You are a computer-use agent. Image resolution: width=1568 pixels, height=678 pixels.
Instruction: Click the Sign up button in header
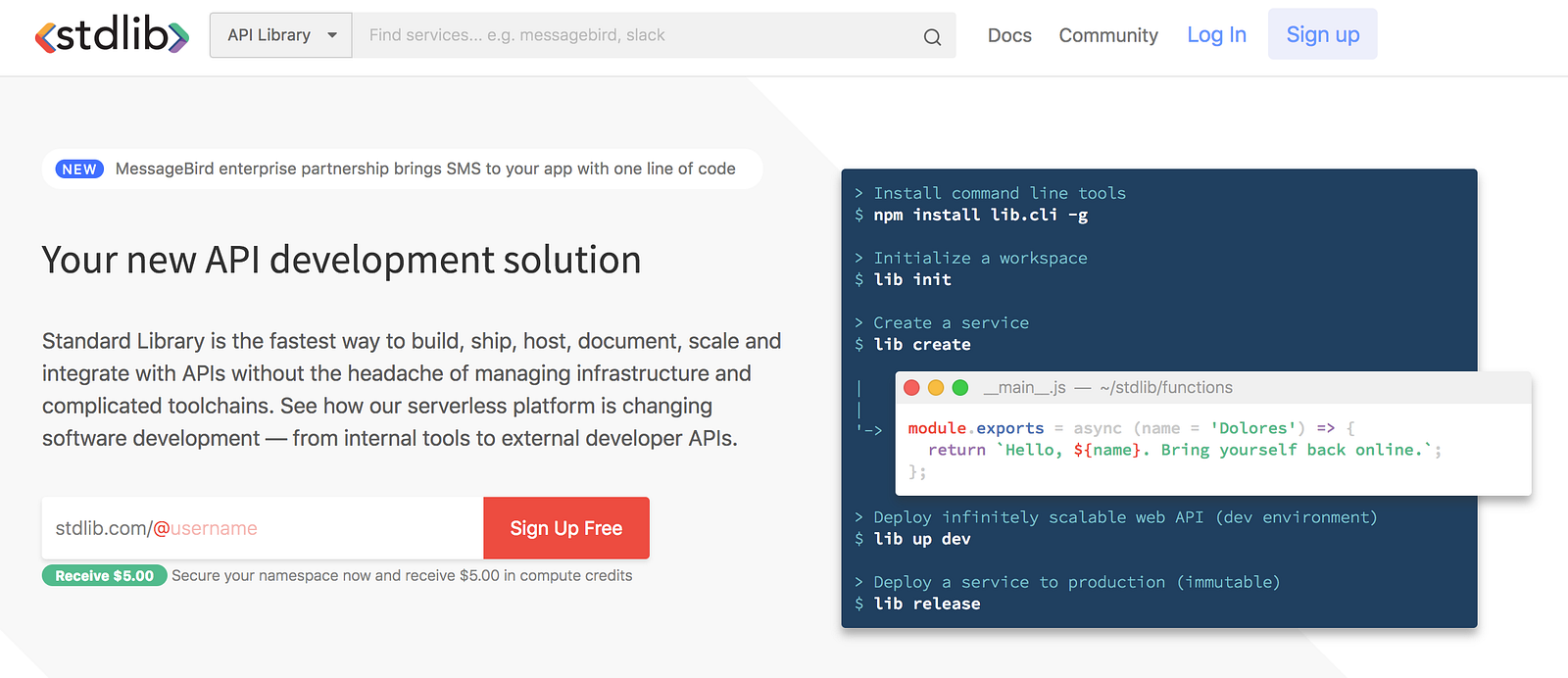(x=1322, y=34)
